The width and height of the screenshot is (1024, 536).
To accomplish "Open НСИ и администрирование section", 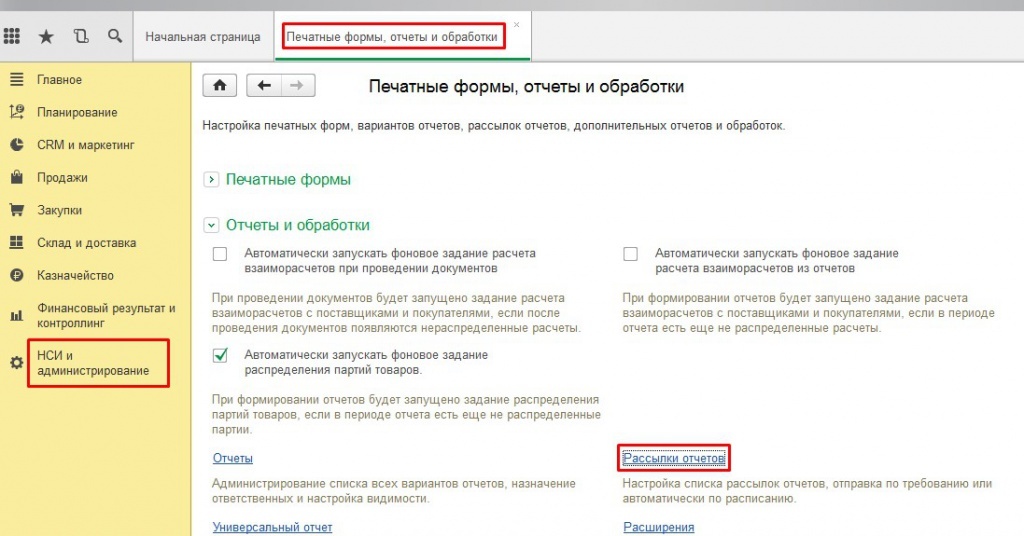I will 93,363.
